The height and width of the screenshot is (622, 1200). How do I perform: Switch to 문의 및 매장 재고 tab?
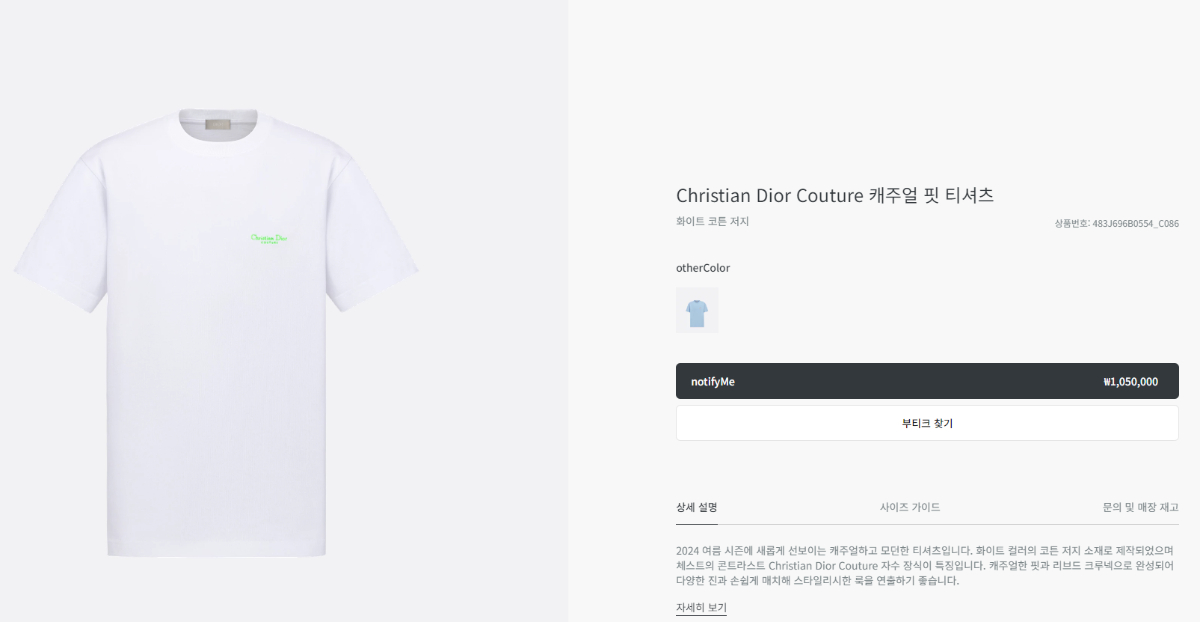coord(1140,507)
